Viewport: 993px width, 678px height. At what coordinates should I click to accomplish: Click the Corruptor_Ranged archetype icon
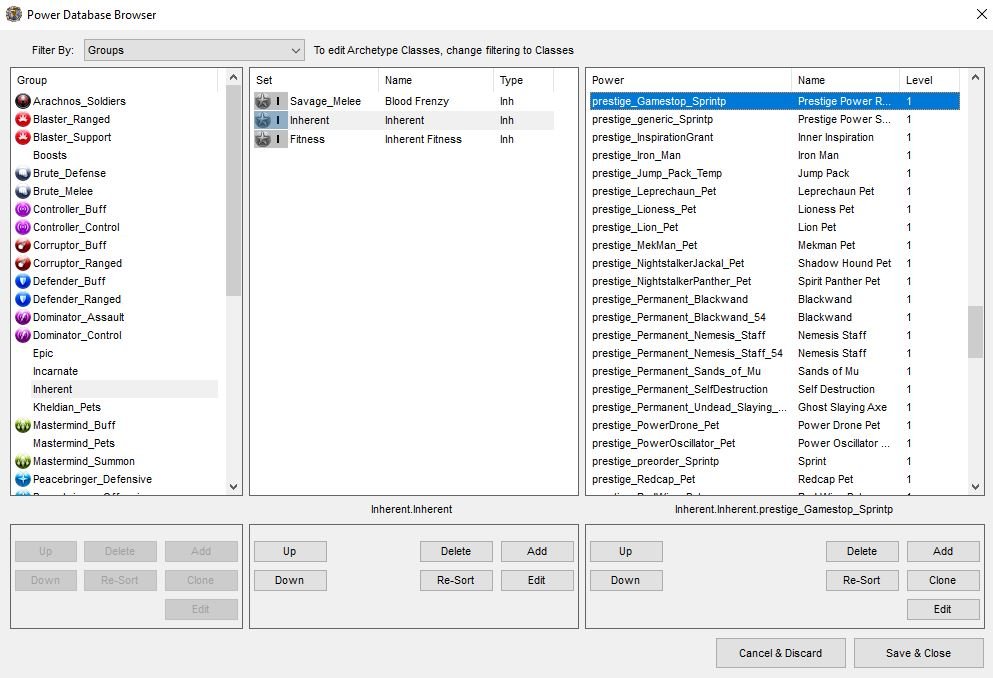point(22,263)
